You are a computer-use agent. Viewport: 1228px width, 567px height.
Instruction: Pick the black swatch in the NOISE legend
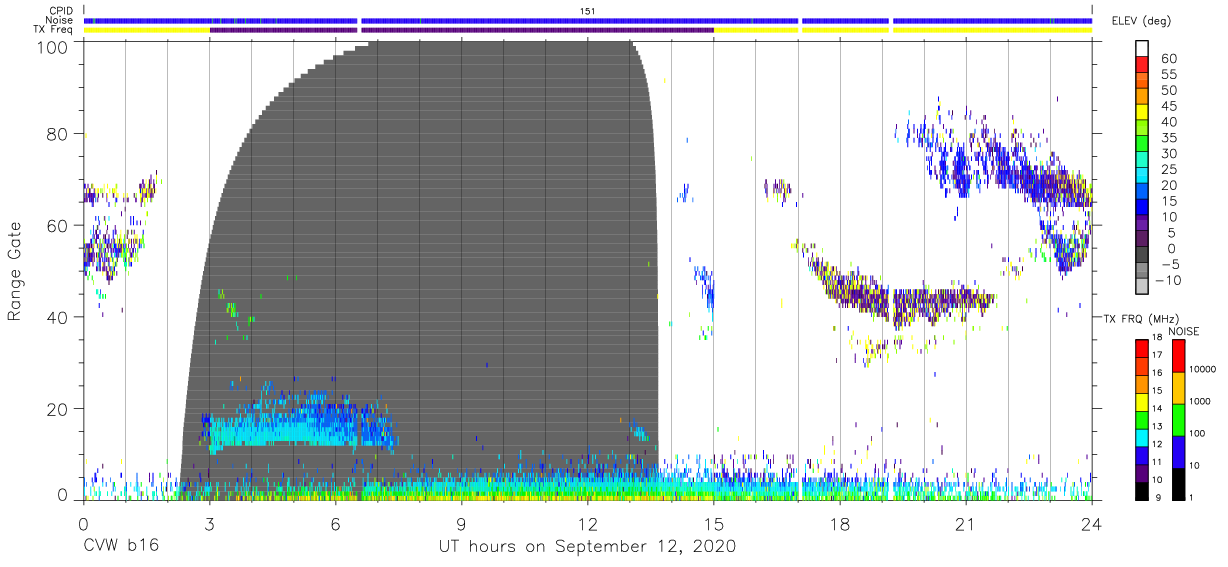coord(1178,482)
